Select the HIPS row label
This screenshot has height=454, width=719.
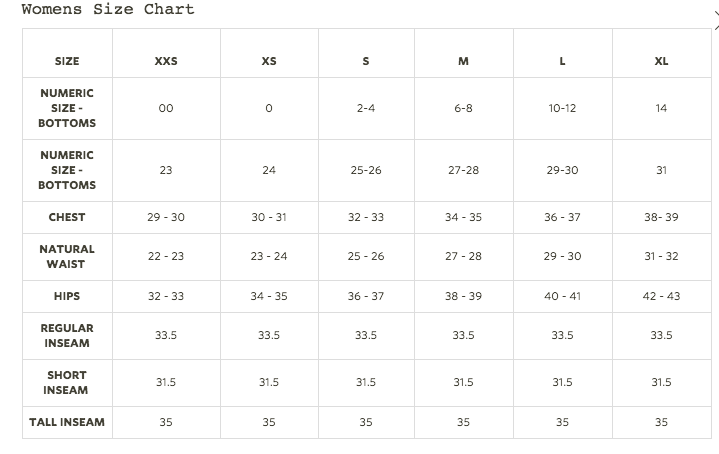(x=67, y=296)
